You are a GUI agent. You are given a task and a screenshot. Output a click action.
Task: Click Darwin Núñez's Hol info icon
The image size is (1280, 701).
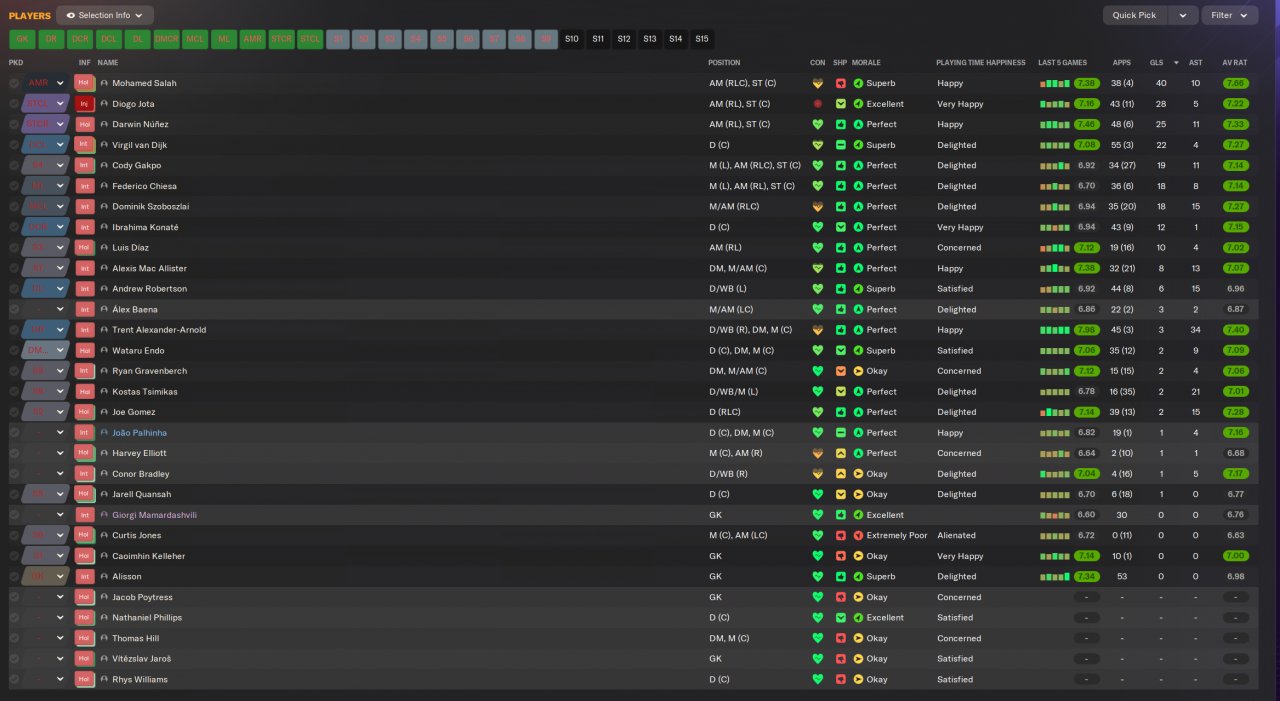pos(84,124)
